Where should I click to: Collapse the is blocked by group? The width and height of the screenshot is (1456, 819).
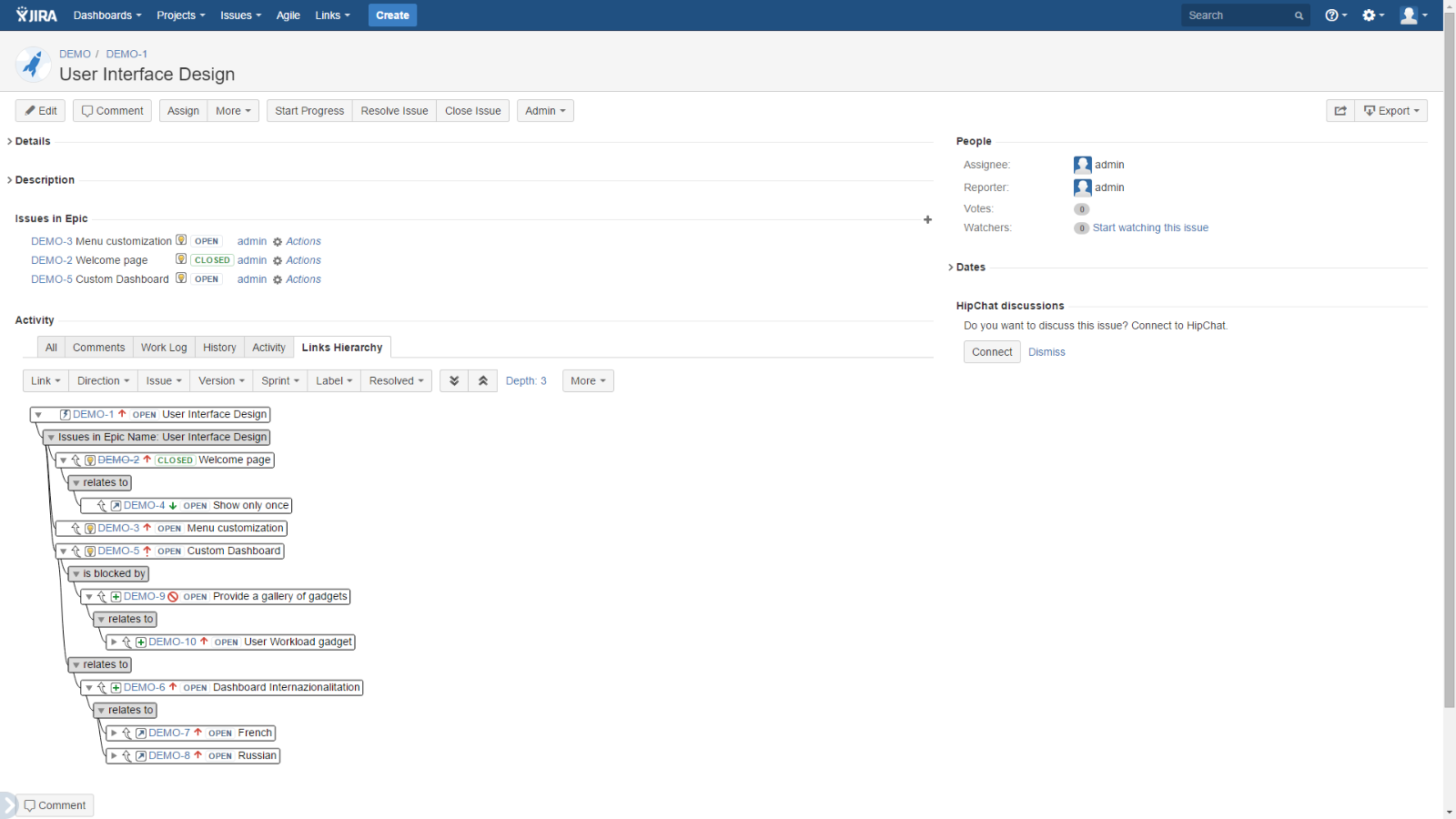coord(76,574)
